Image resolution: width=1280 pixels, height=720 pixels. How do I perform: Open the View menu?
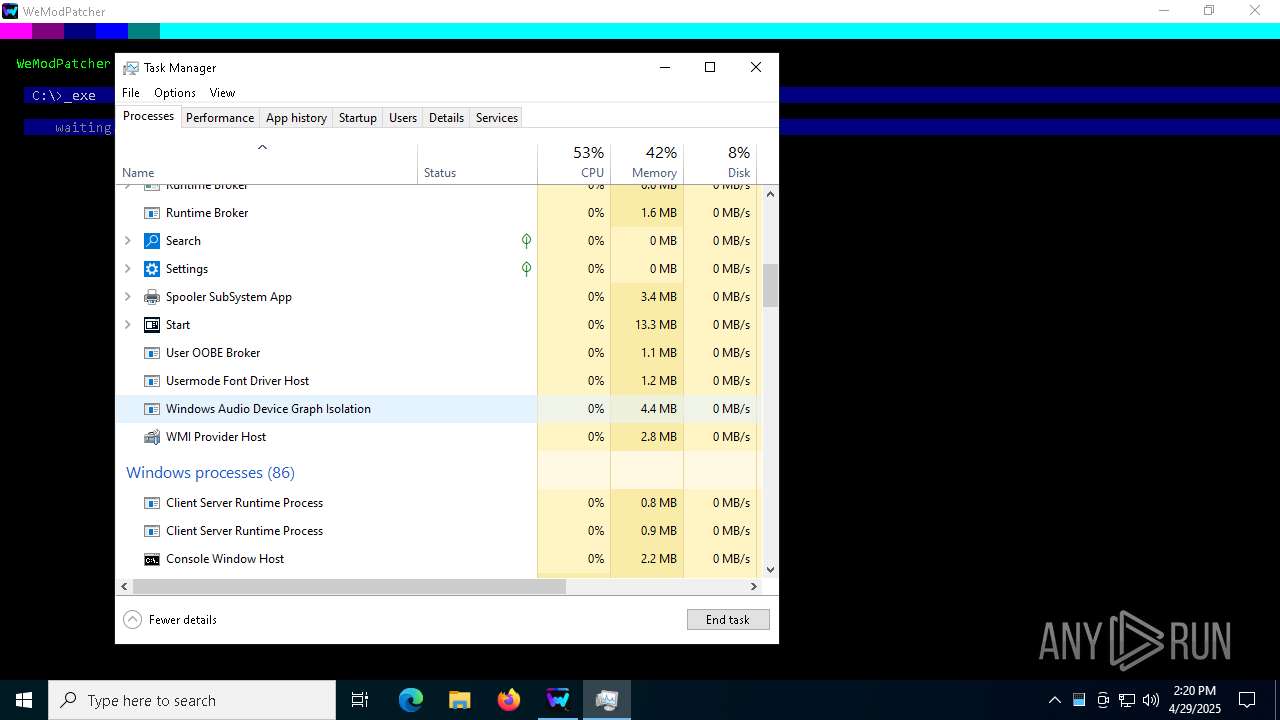coord(222,93)
